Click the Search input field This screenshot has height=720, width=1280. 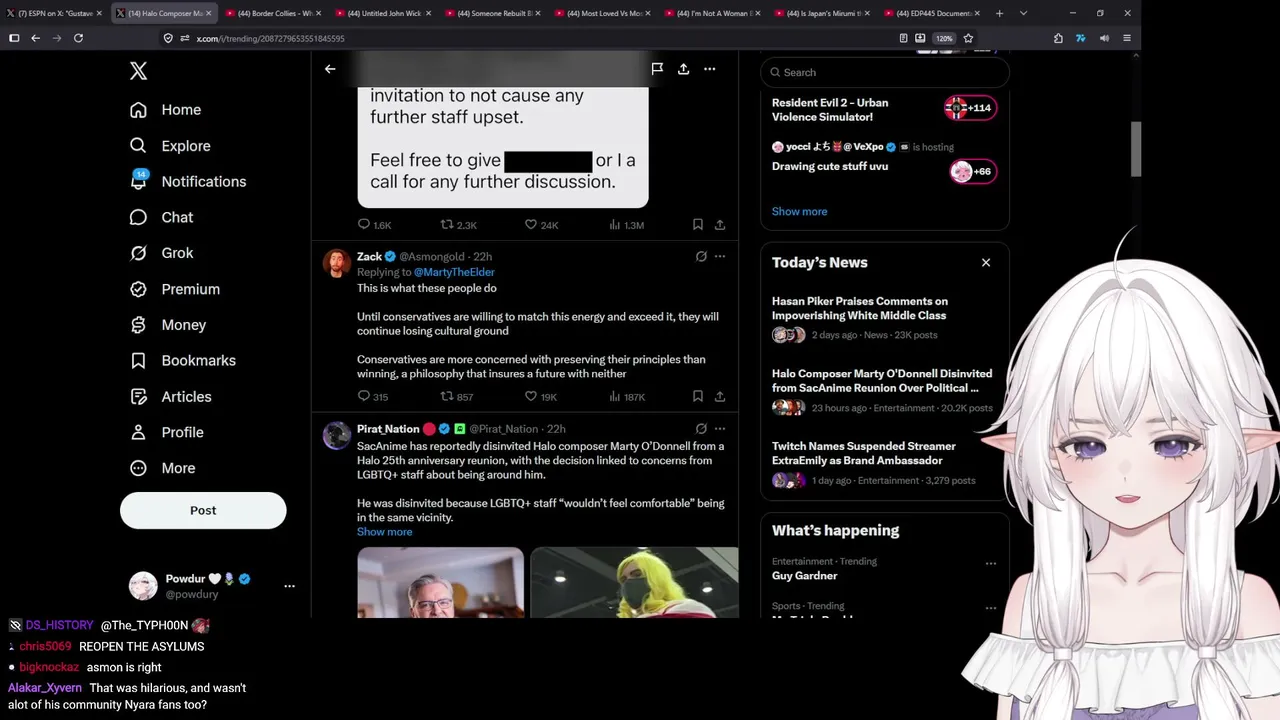point(885,72)
